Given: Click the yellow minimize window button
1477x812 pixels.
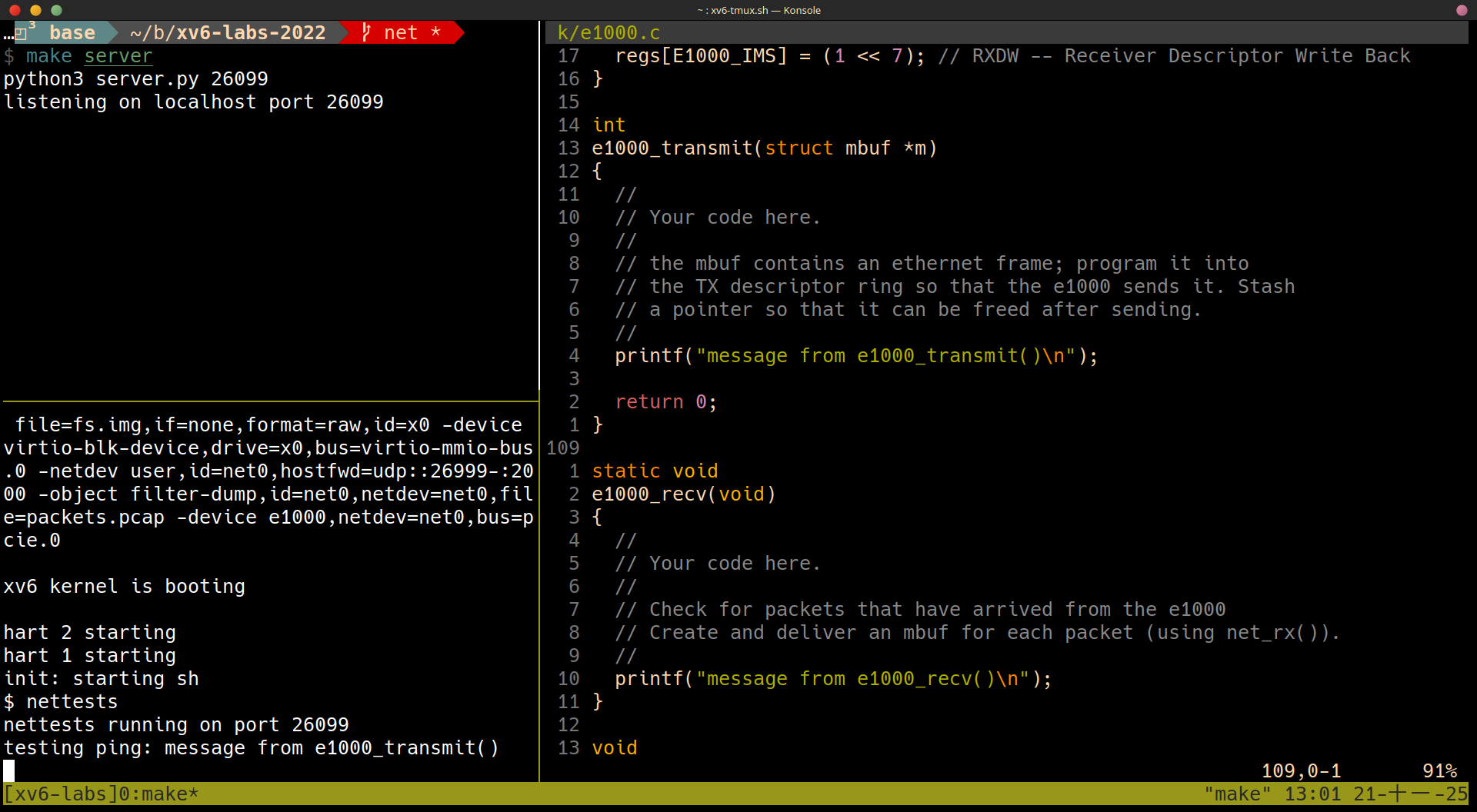Looking at the screenshot, I should 35,10.
